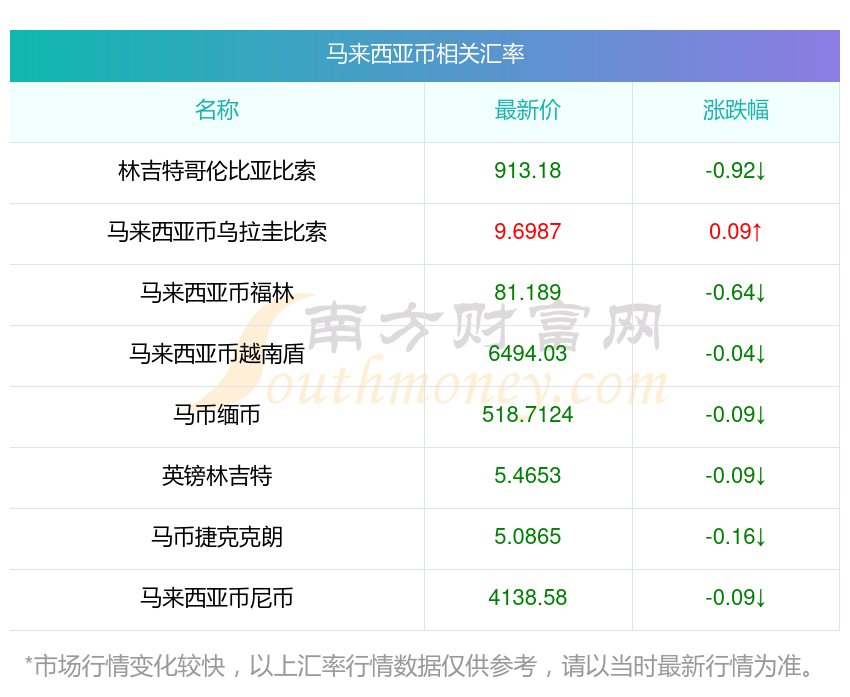
Task: Open the 马币缅币 currency pair
Action: [217, 415]
